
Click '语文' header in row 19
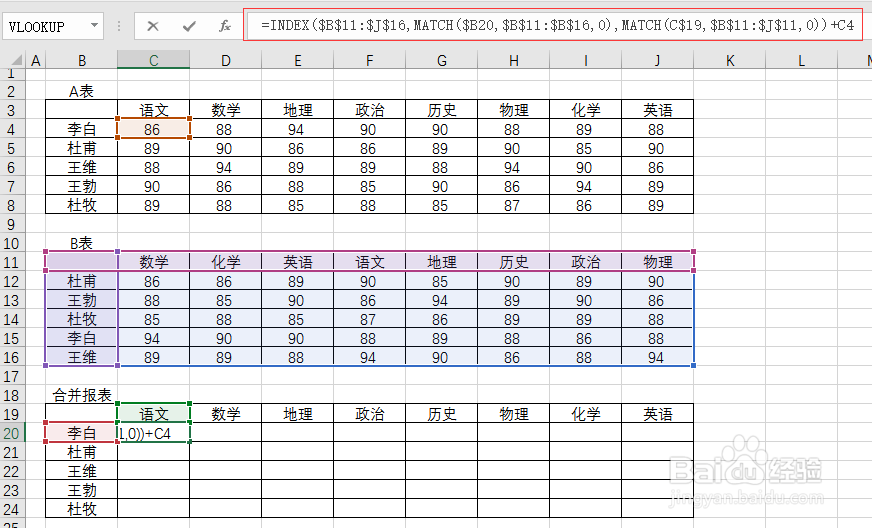[x=153, y=414]
